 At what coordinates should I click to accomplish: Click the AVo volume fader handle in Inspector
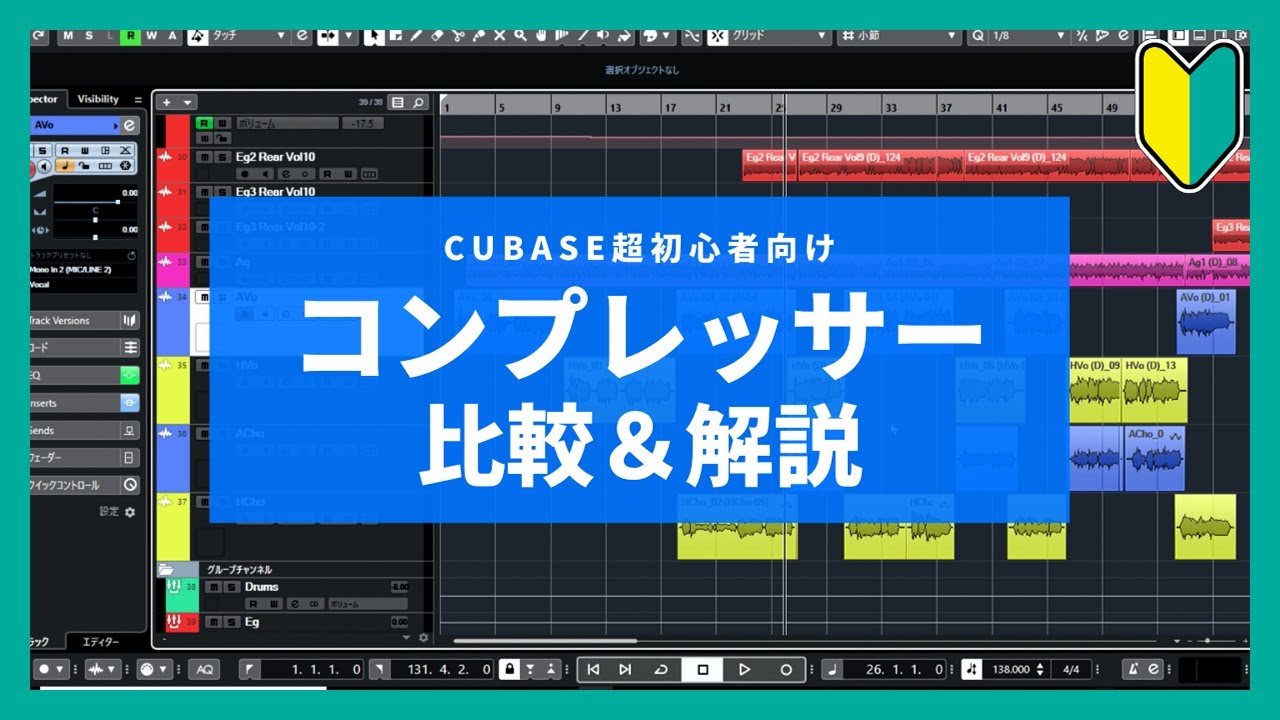click(117, 202)
